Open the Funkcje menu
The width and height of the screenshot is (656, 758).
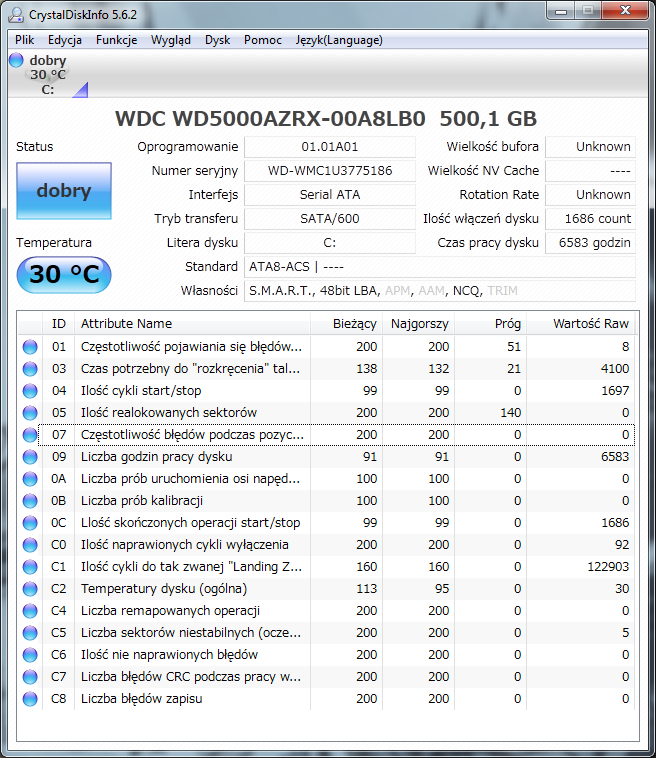[x=116, y=40]
